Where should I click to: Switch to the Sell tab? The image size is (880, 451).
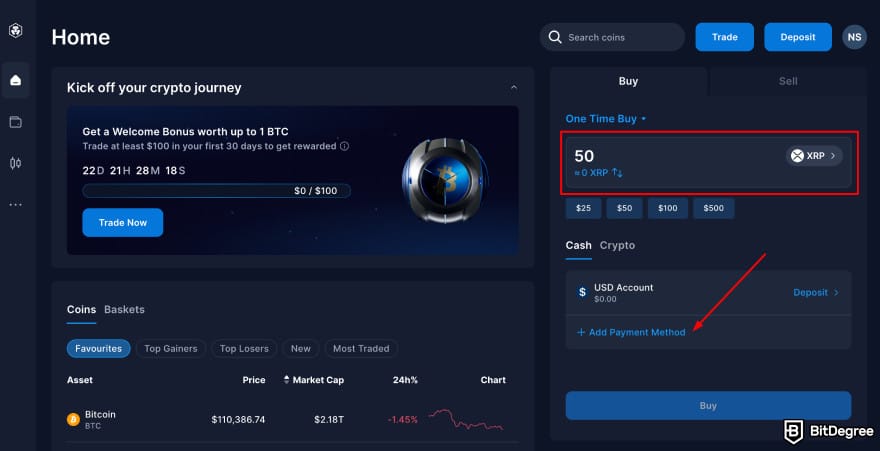787,81
